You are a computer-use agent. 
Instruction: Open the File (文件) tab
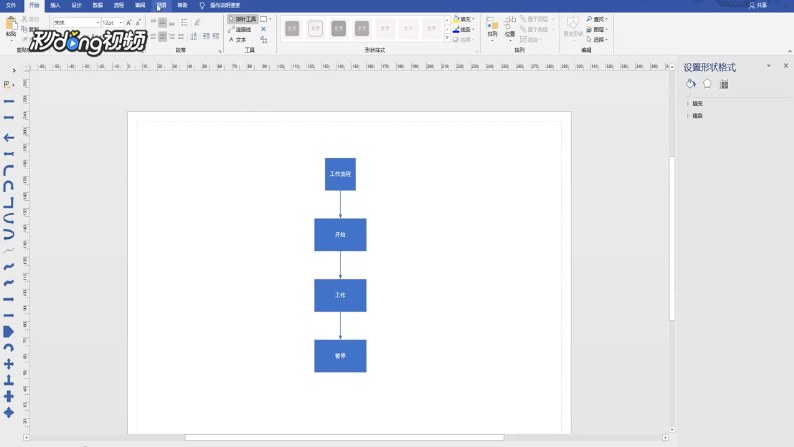pyautogui.click(x=11, y=5)
